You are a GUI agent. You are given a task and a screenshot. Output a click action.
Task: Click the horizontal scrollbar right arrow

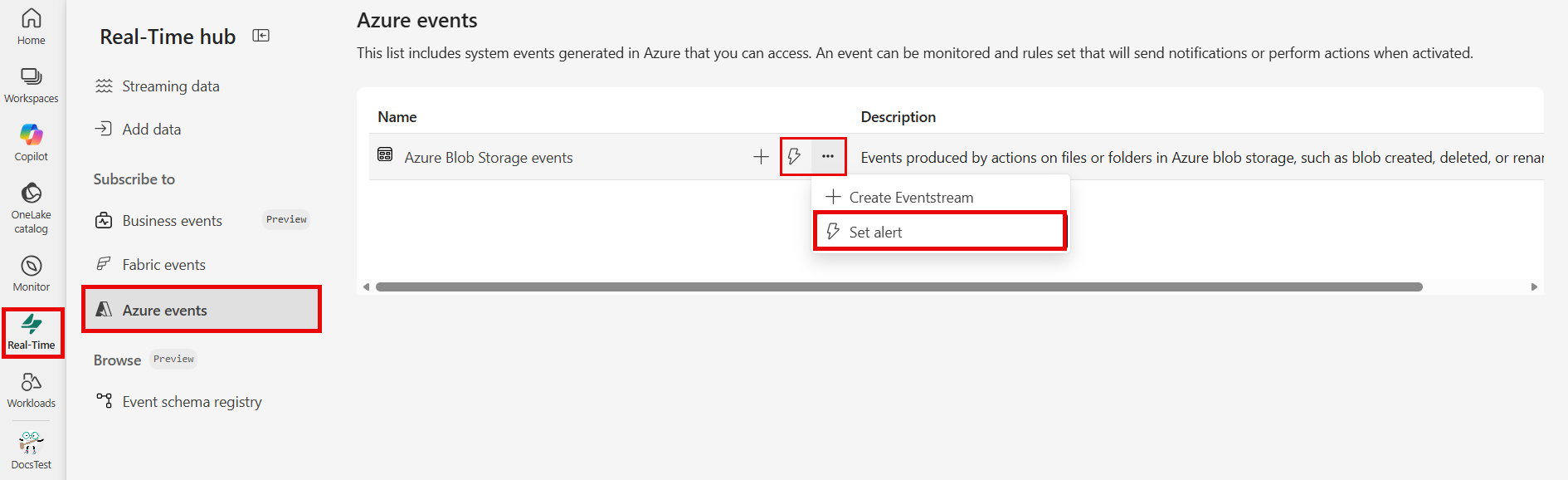click(x=1534, y=287)
